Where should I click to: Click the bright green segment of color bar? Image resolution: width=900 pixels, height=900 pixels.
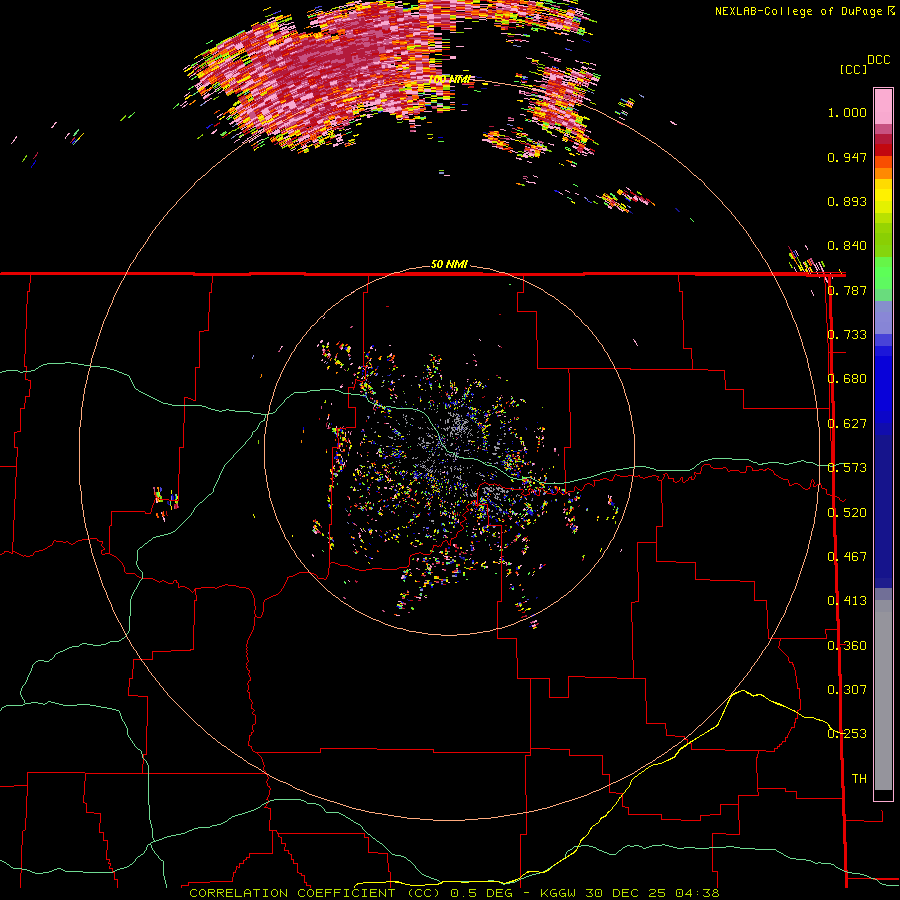point(883,273)
